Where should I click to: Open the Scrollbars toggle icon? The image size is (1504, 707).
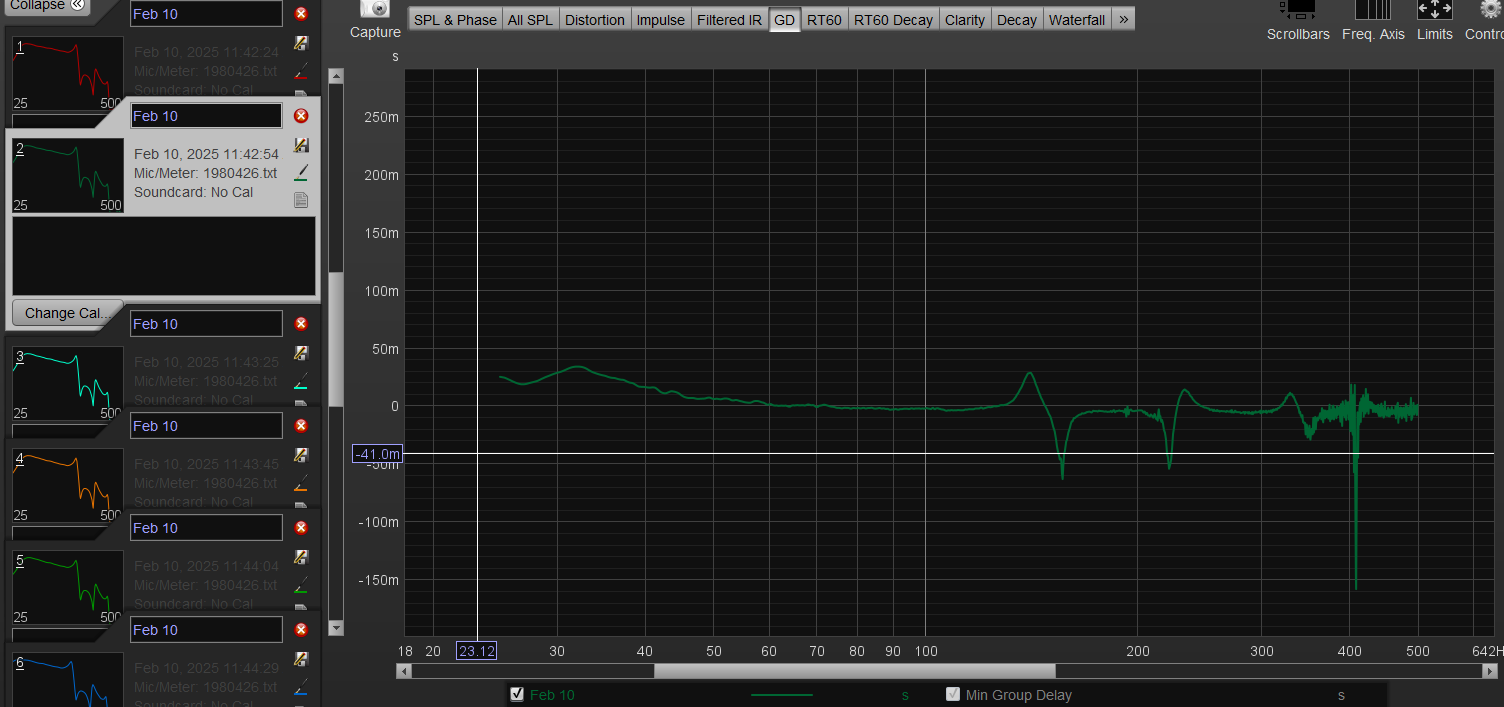coord(1298,9)
